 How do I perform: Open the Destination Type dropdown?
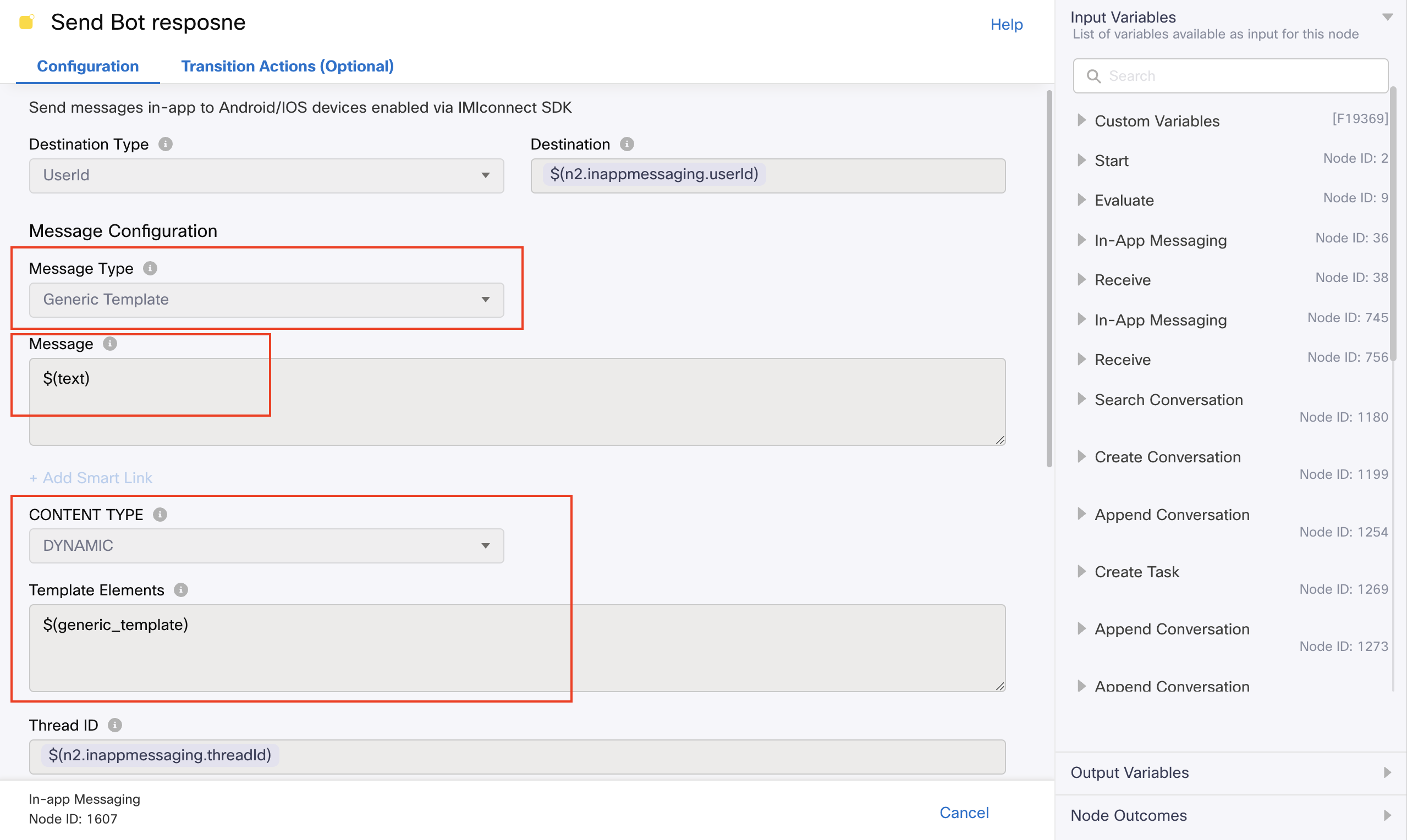click(x=267, y=175)
